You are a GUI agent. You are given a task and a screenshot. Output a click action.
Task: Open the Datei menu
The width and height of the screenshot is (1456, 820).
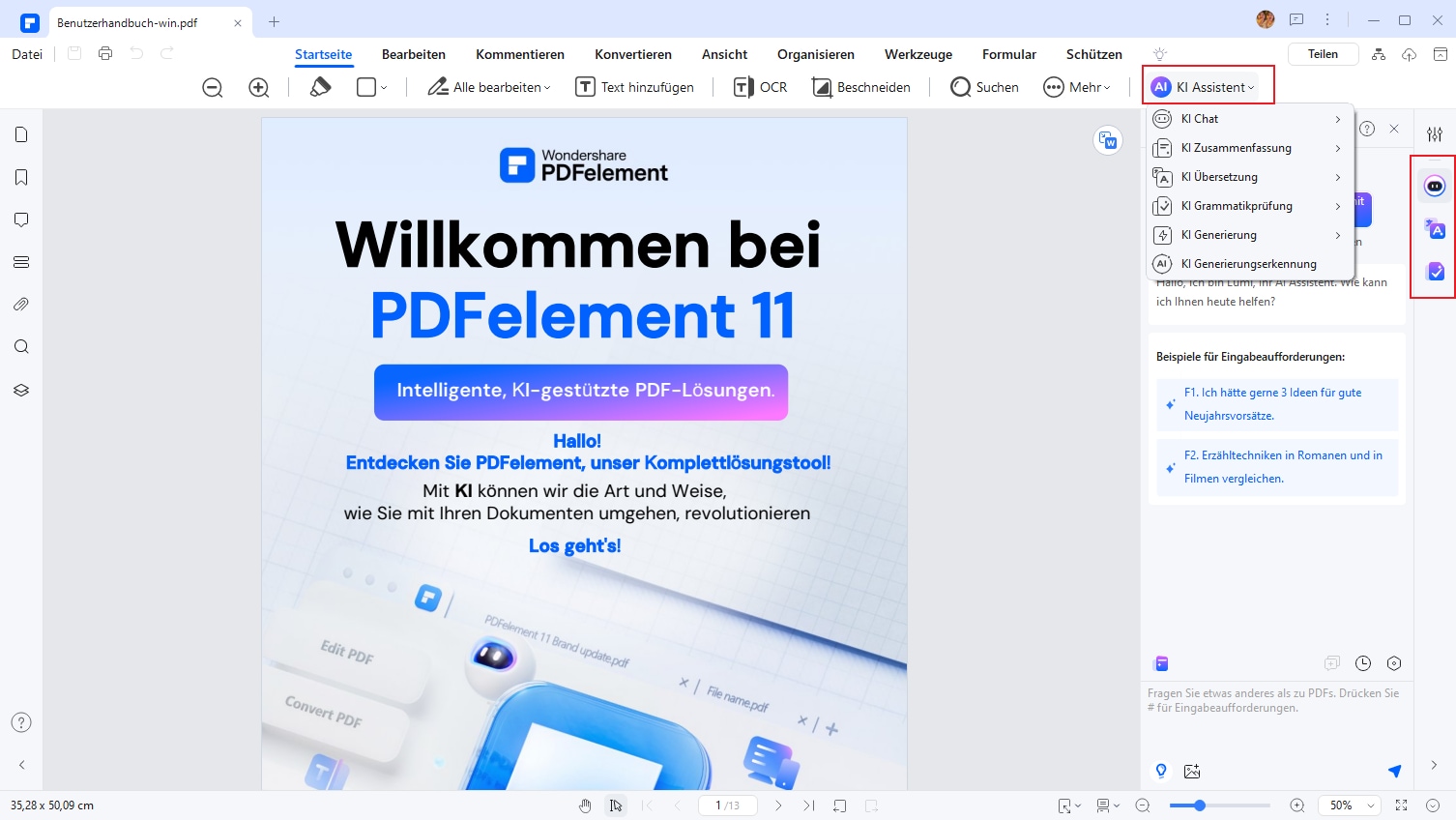coord(27,54)
